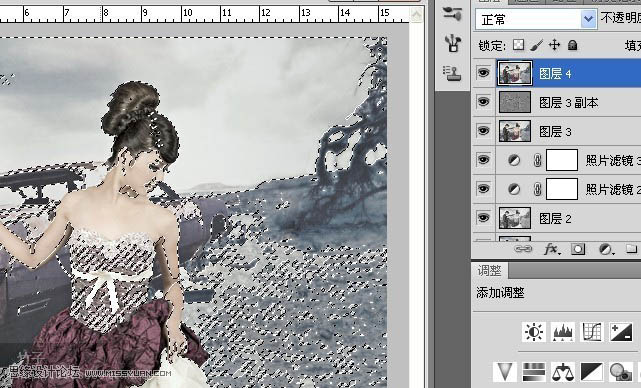Add a Hue/Saturation adjustment
Viewport: 641px width, 388px height.
[x=533, y=372]
